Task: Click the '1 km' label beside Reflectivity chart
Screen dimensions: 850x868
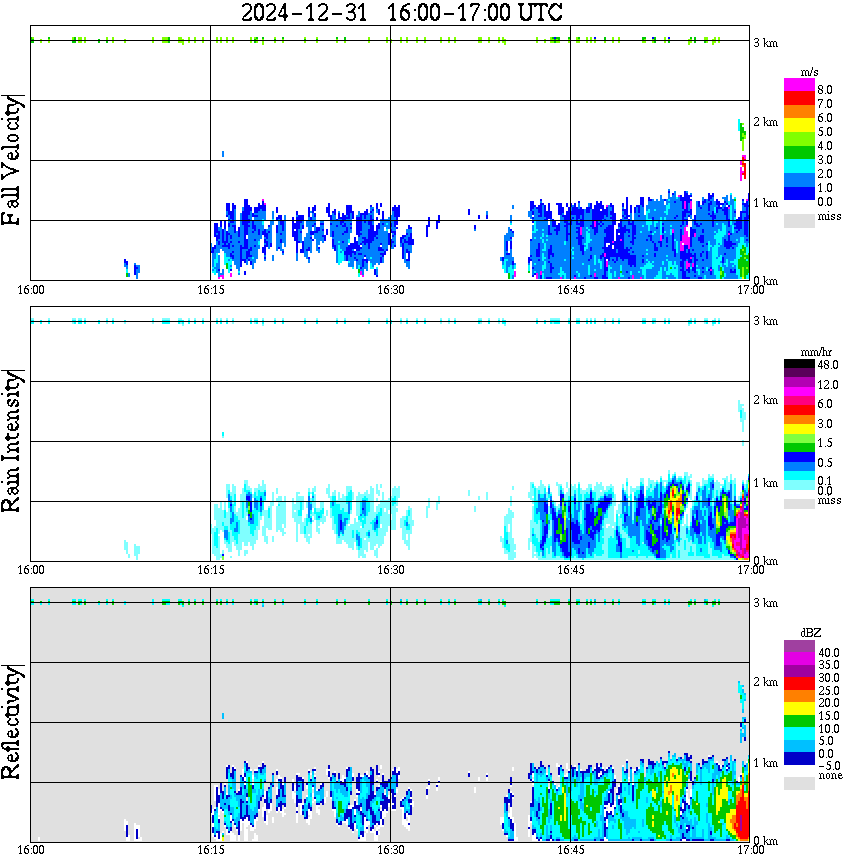Action: pos(765,763)
